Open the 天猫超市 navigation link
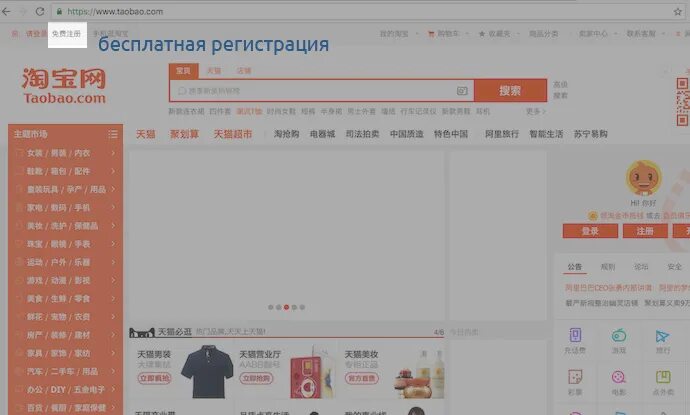690x415 pixels. coord(233,134)
